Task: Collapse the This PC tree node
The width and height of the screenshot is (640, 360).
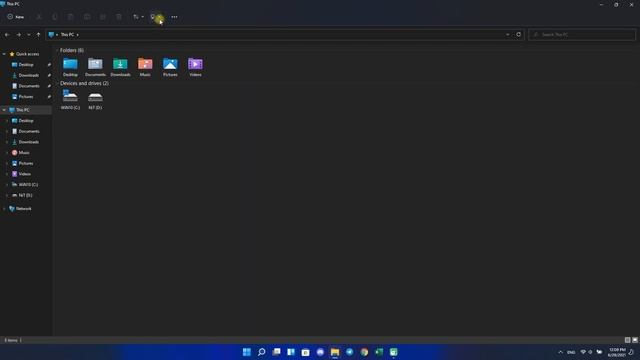Action: point(4,110)
